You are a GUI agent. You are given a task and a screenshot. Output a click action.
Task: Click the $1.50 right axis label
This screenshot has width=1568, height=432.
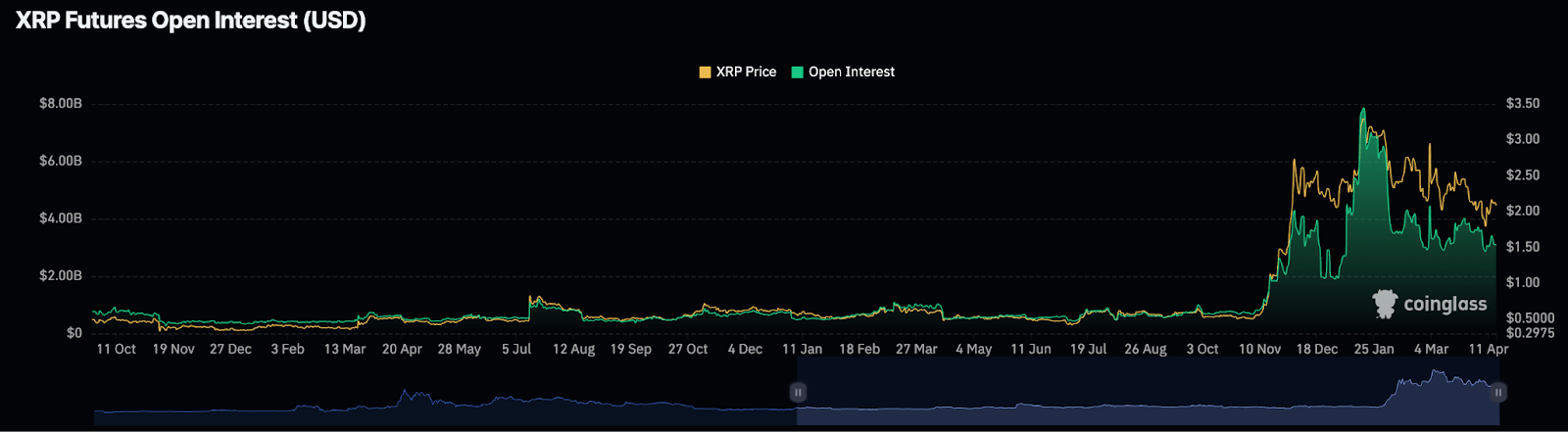coord(1523,247)
